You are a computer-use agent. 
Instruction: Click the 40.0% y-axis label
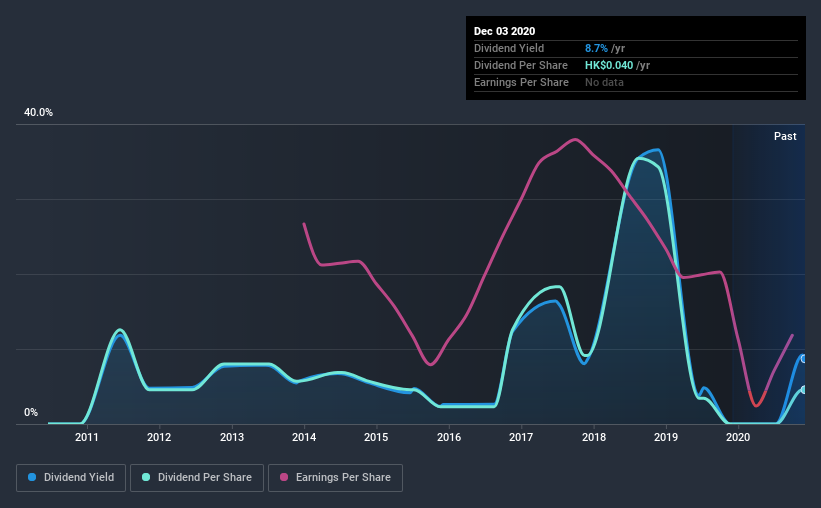coord(38,113)
